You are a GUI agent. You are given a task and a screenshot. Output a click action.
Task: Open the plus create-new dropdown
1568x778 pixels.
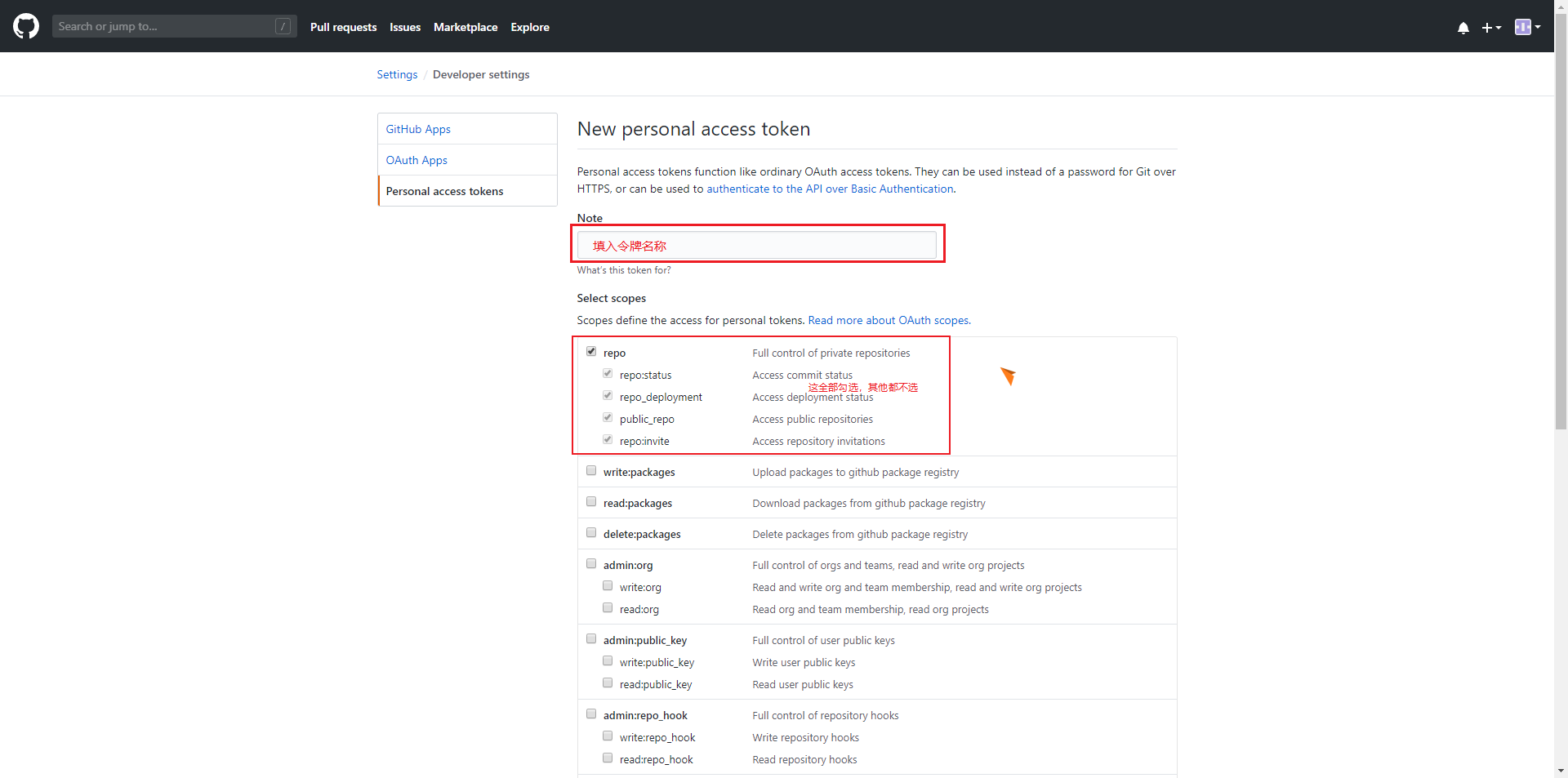pos(1491,27)
